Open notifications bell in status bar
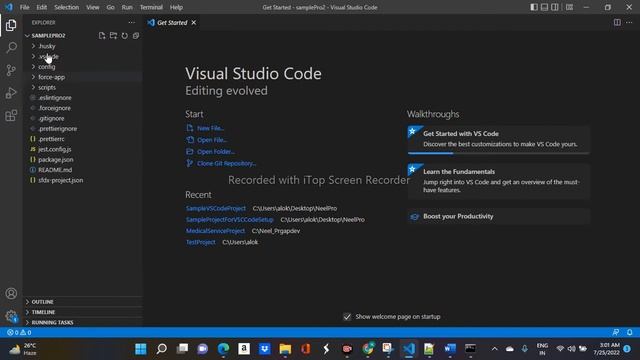The image size is (640, 360). point(629,333)
